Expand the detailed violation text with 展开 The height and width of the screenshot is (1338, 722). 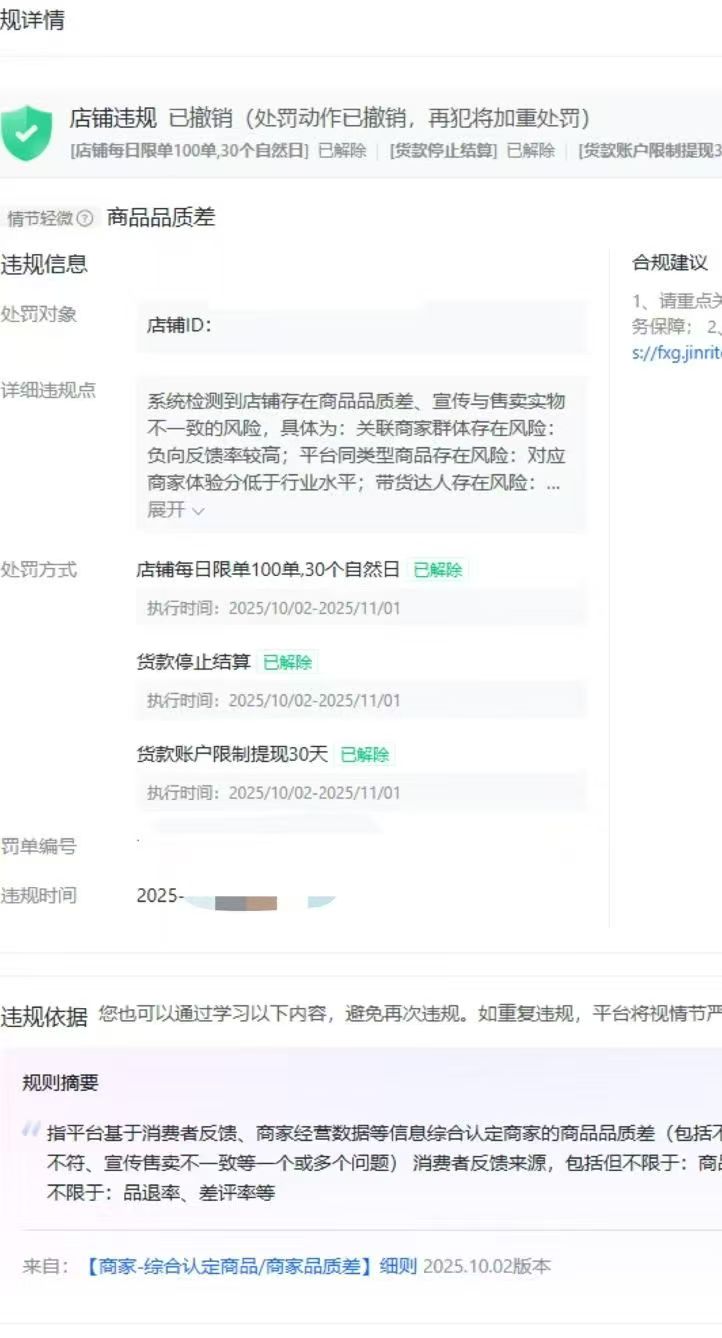(176, 510)
